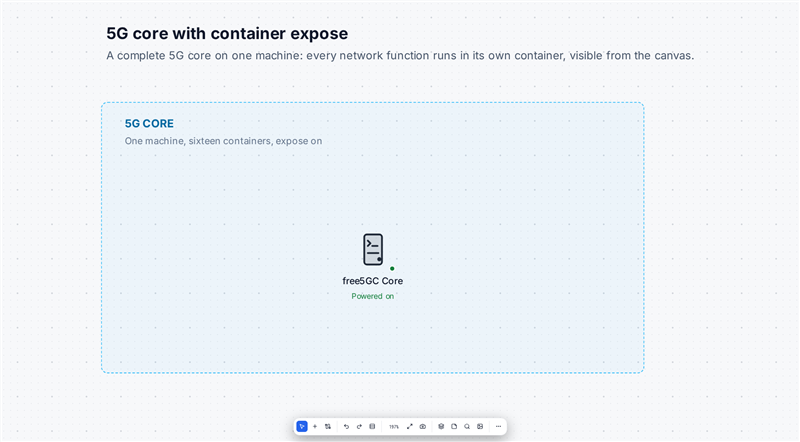800x442 pixels.
Task: Click the page title 5G core with container expose
Action: pyautogui.click(x=227, y=34)
